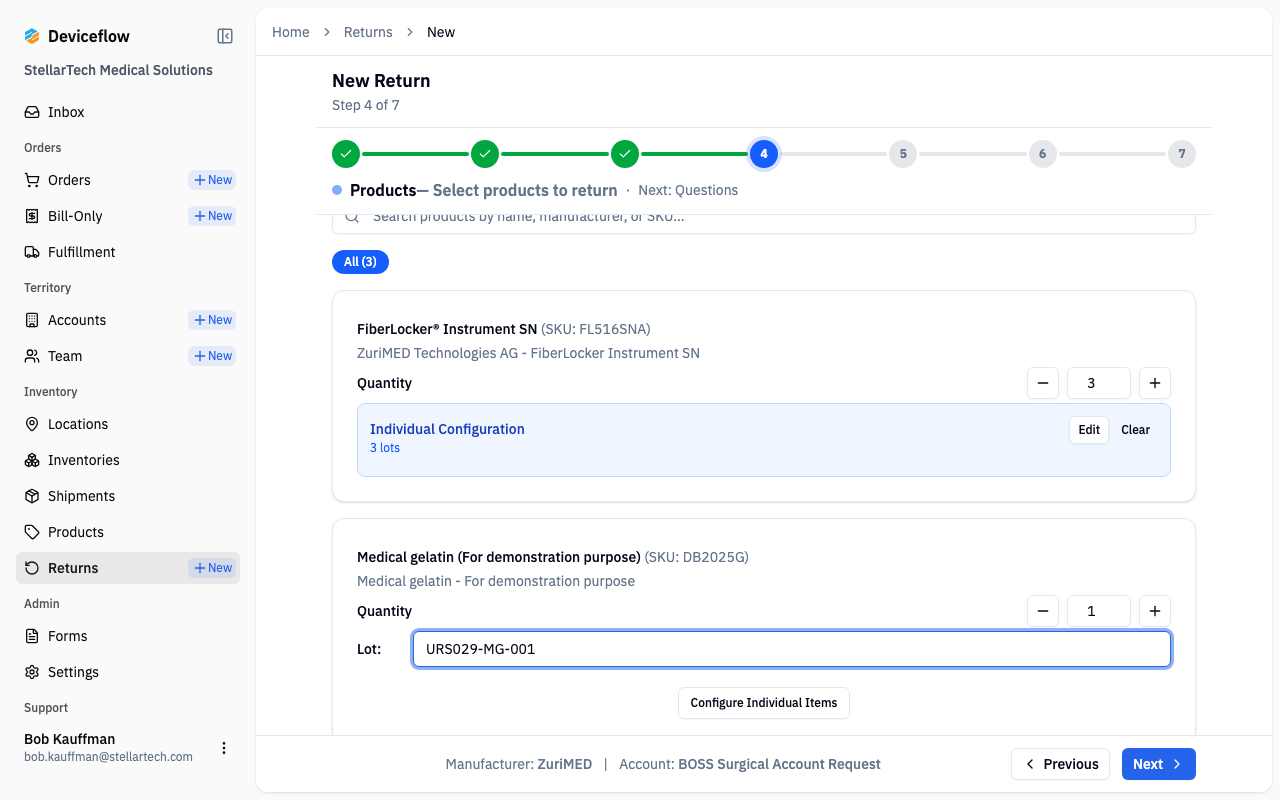Click step 5 circle in progress bar
The width and height of the screenshot is (1280, 800).
click(x=903, y=154)
